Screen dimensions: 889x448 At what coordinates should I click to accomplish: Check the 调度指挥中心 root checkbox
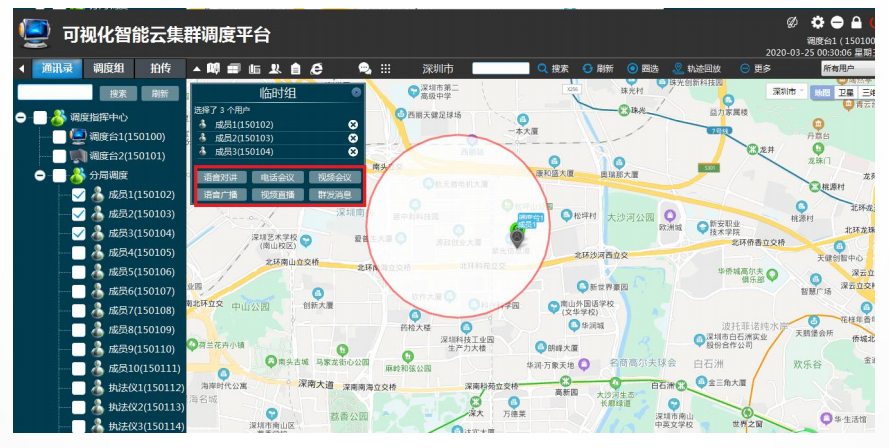[40, 117]
